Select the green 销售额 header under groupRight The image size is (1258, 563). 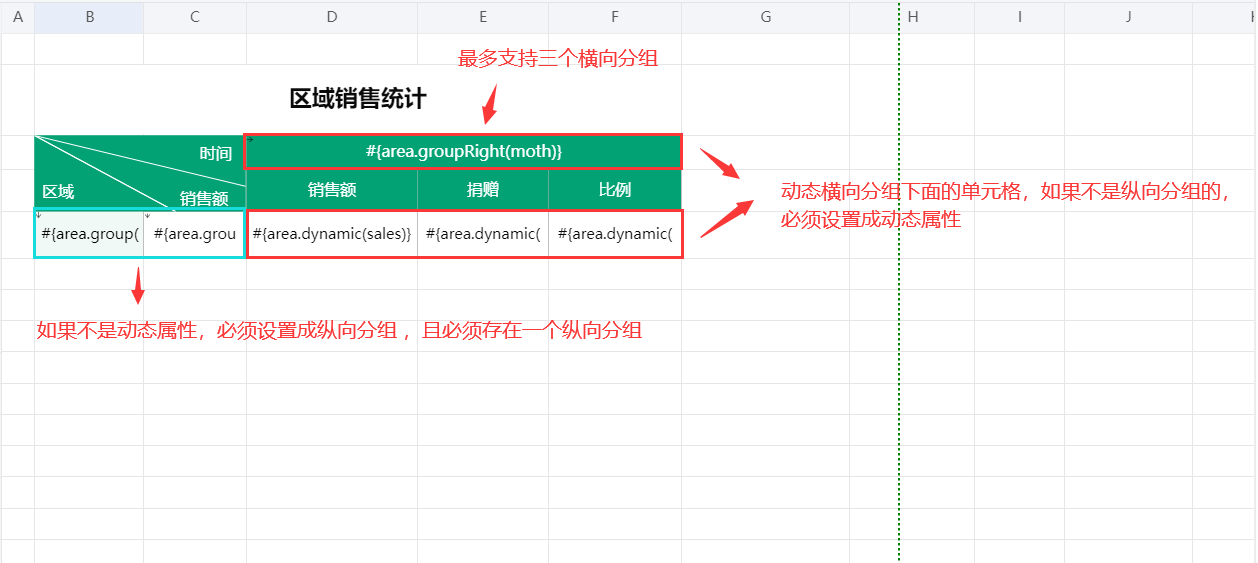pos(332,190)
